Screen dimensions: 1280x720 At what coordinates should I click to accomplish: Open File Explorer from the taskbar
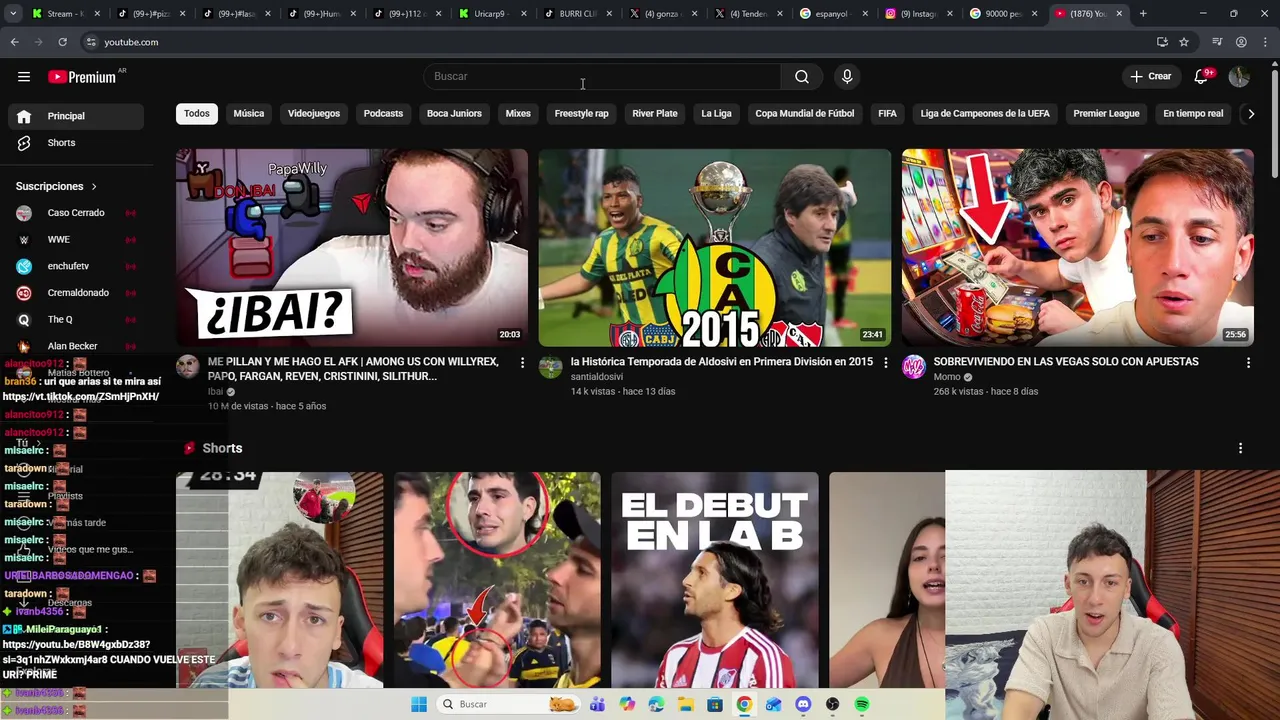(x=686, y=704)
